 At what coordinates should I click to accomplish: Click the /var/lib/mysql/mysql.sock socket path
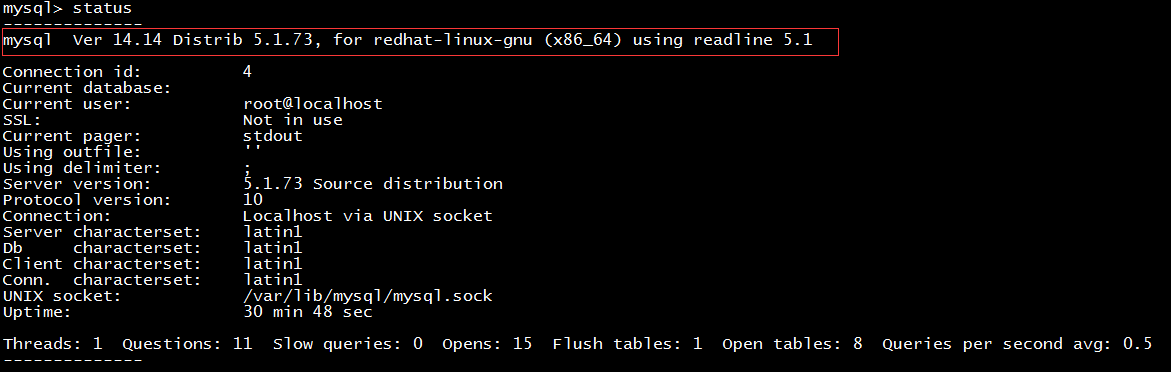point(367,296)
